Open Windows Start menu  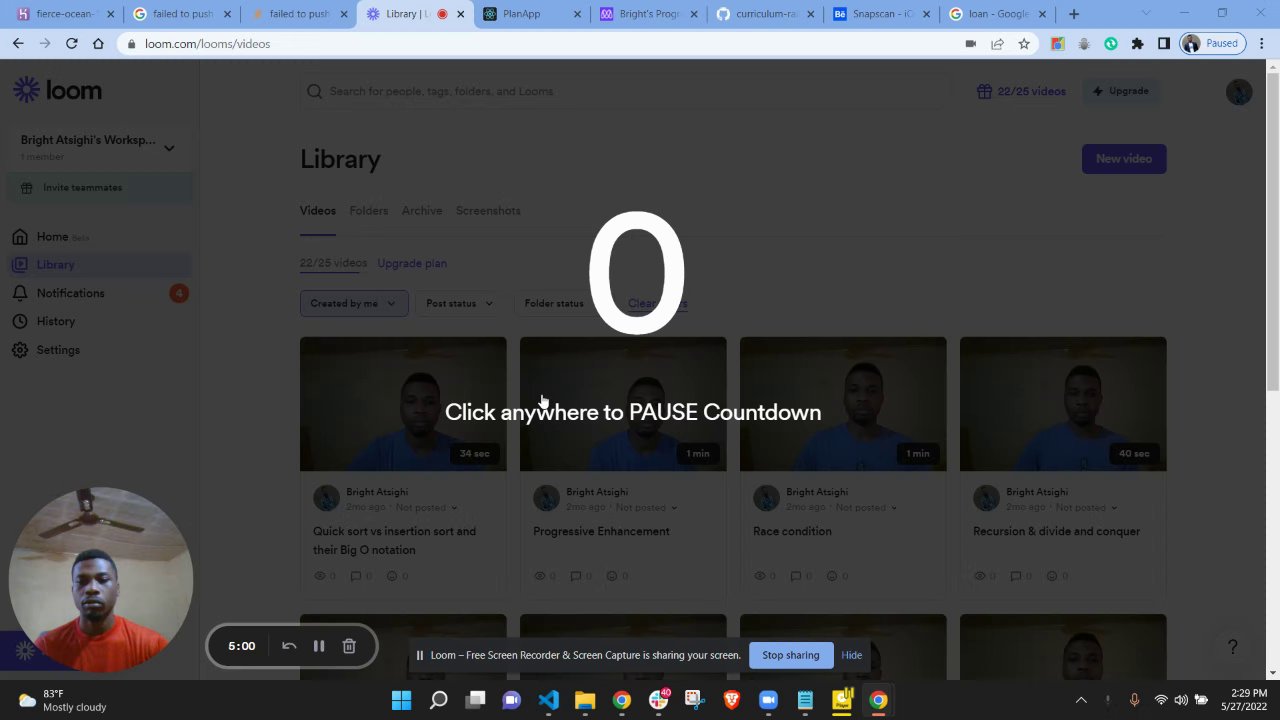(401, 700)
